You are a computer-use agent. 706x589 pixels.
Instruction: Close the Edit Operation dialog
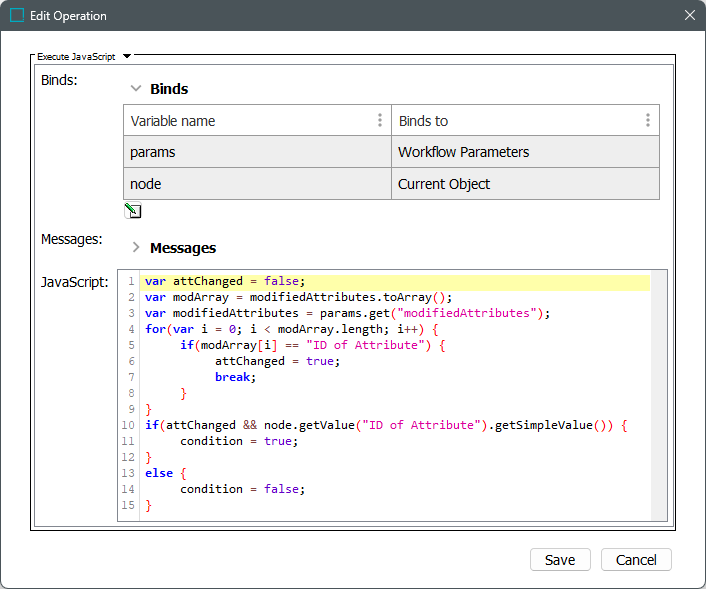coord(689,16)
